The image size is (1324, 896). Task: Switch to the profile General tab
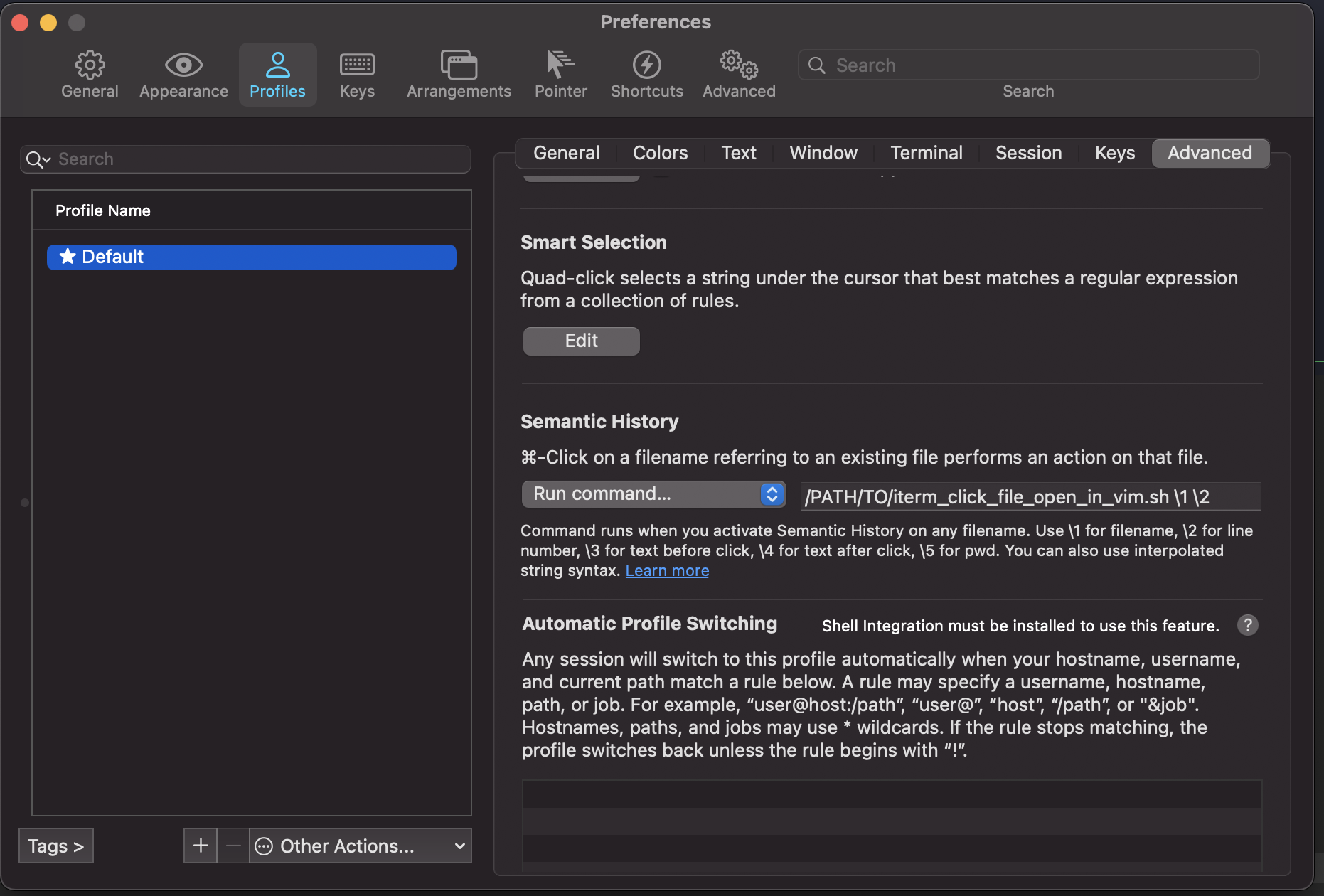(x=567, y=153)
